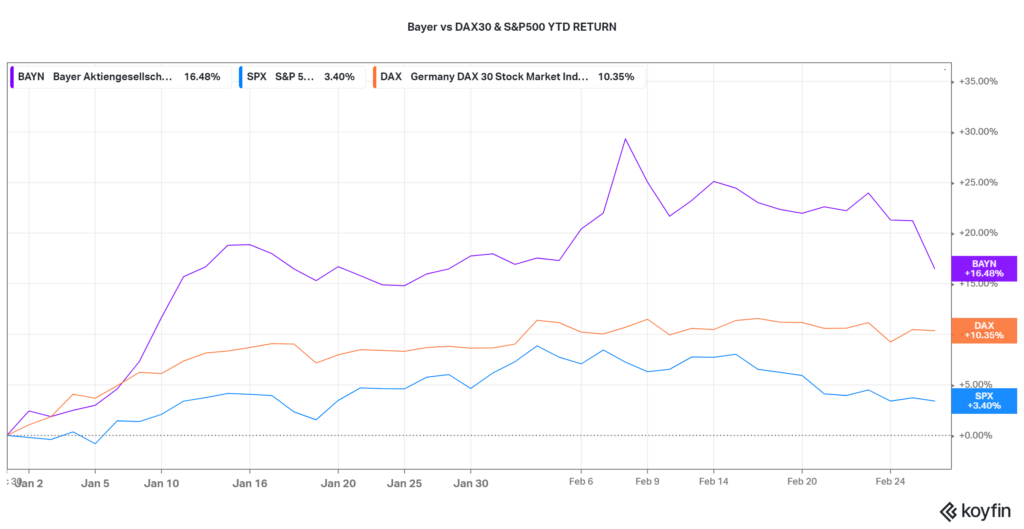Click the orange DAX +10.35% axis tag

(984, 330)
